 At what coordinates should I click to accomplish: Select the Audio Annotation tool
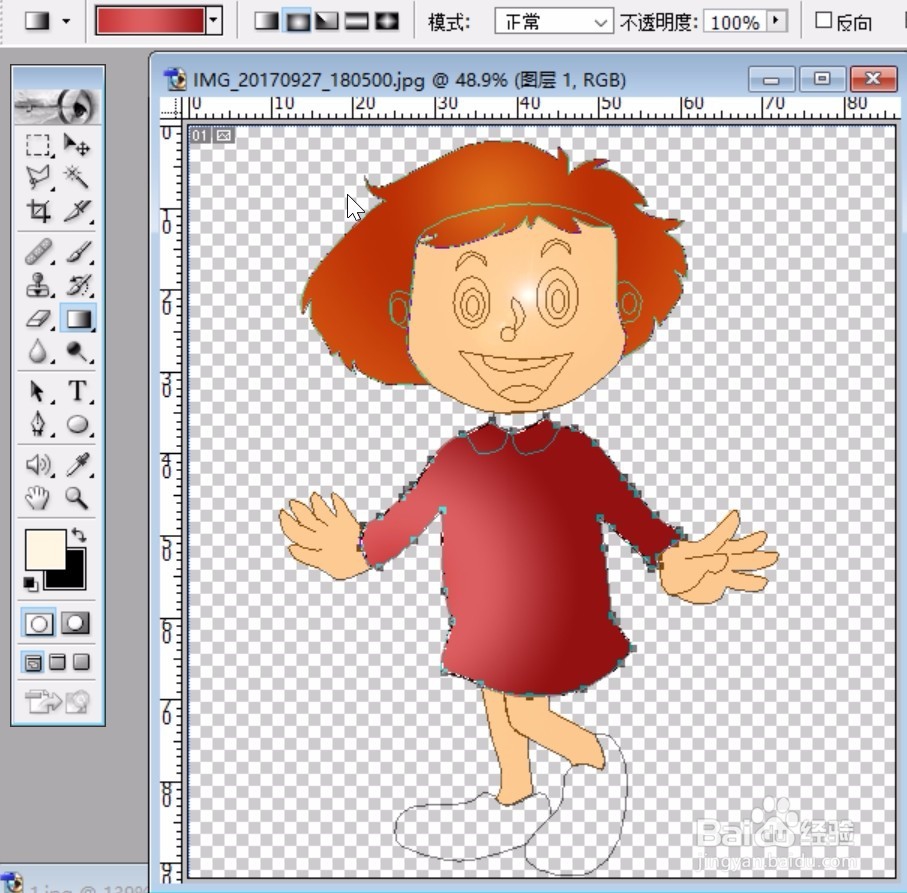coord(38,464)
